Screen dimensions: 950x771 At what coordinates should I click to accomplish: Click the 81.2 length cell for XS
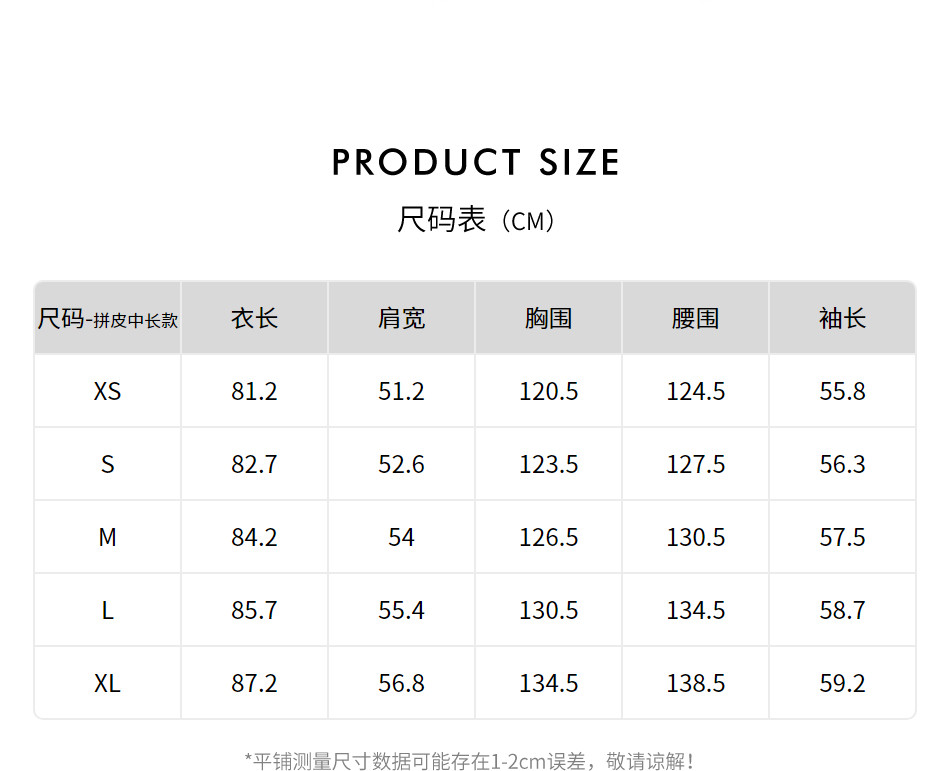coord(254,391)
